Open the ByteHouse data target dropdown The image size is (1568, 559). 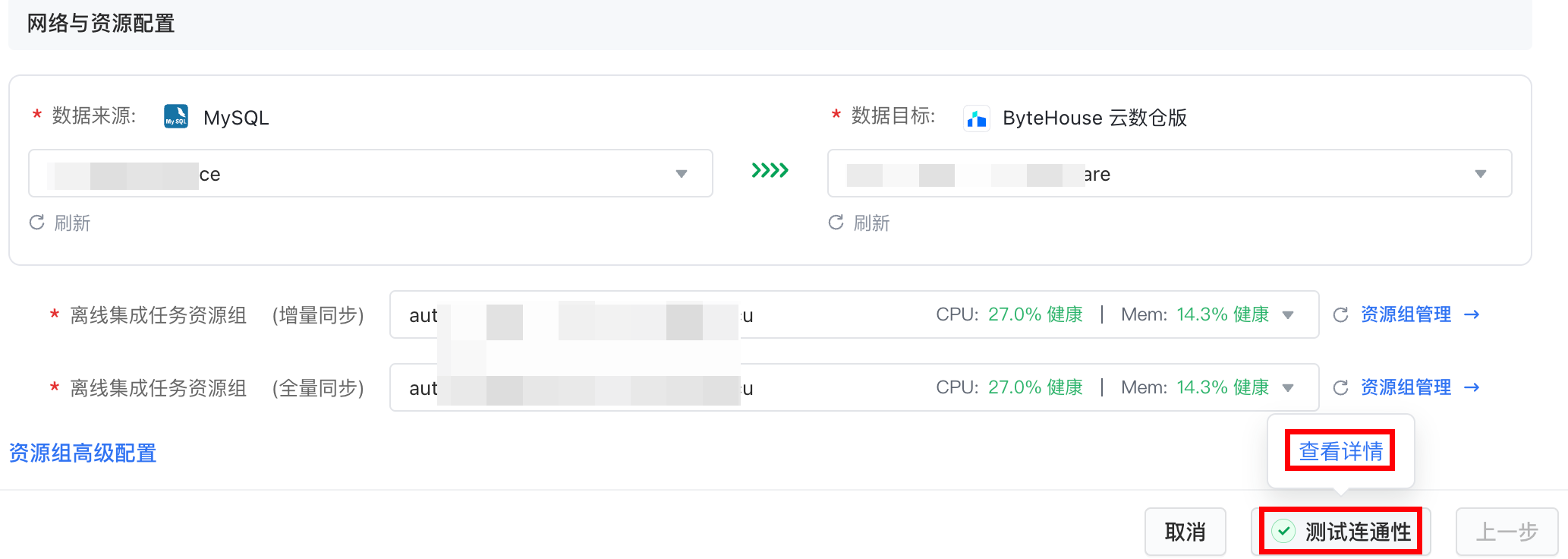click(1170, 173)
